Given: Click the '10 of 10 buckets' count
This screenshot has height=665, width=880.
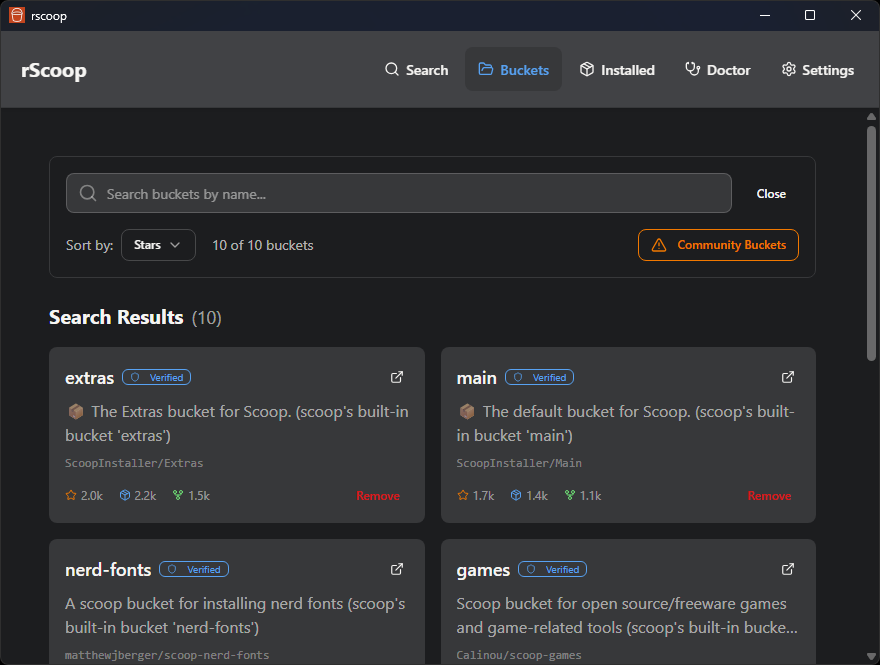Looking at the screenshot, I should click(263, 245).
